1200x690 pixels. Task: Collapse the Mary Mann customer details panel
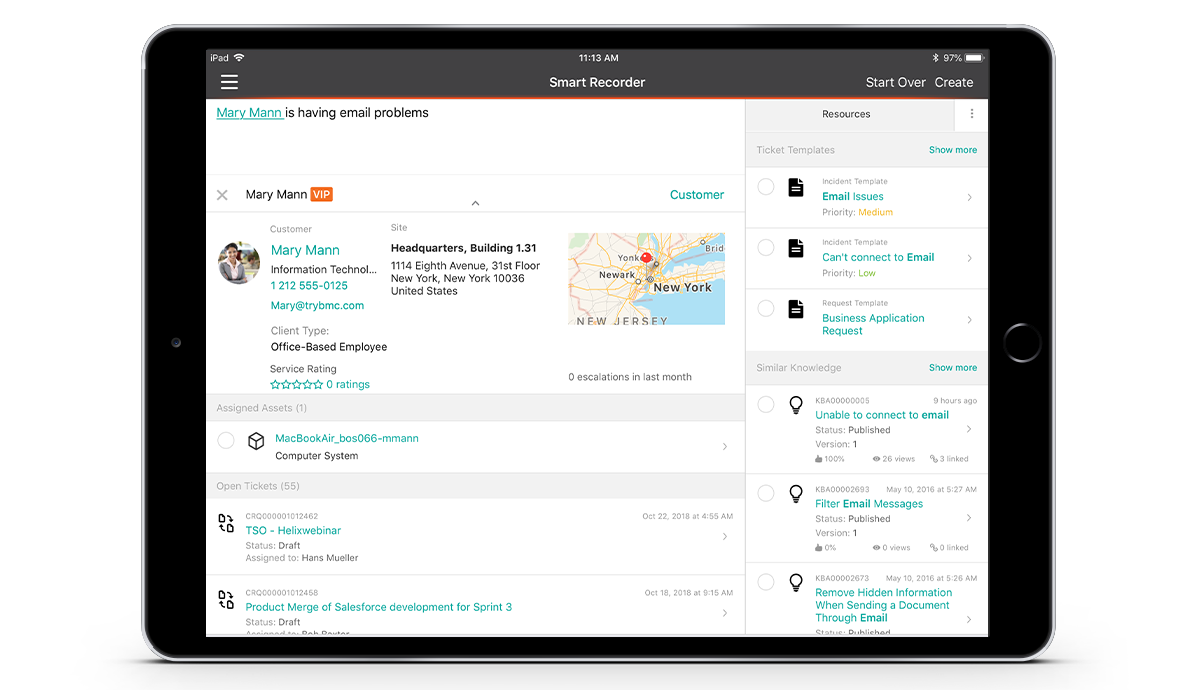(475, 203)
